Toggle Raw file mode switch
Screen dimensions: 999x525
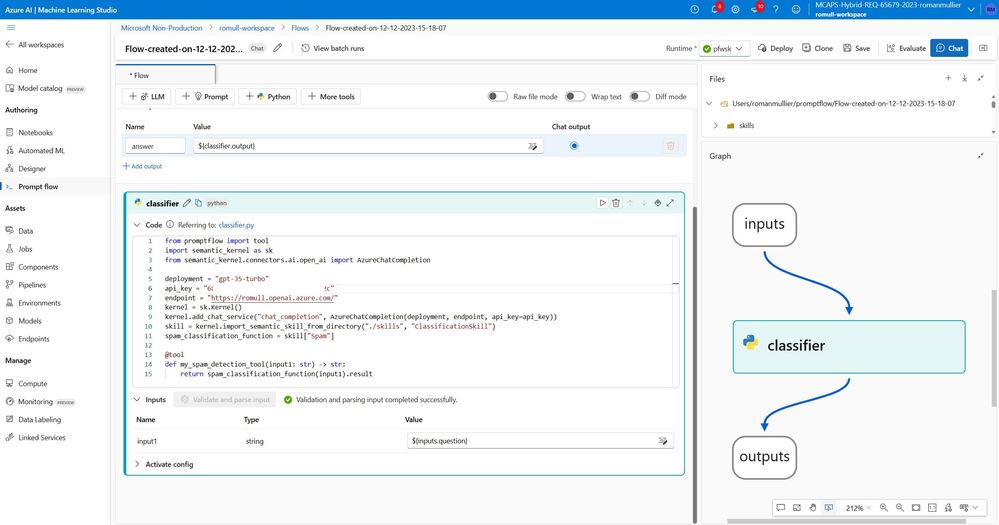point(498,96)
